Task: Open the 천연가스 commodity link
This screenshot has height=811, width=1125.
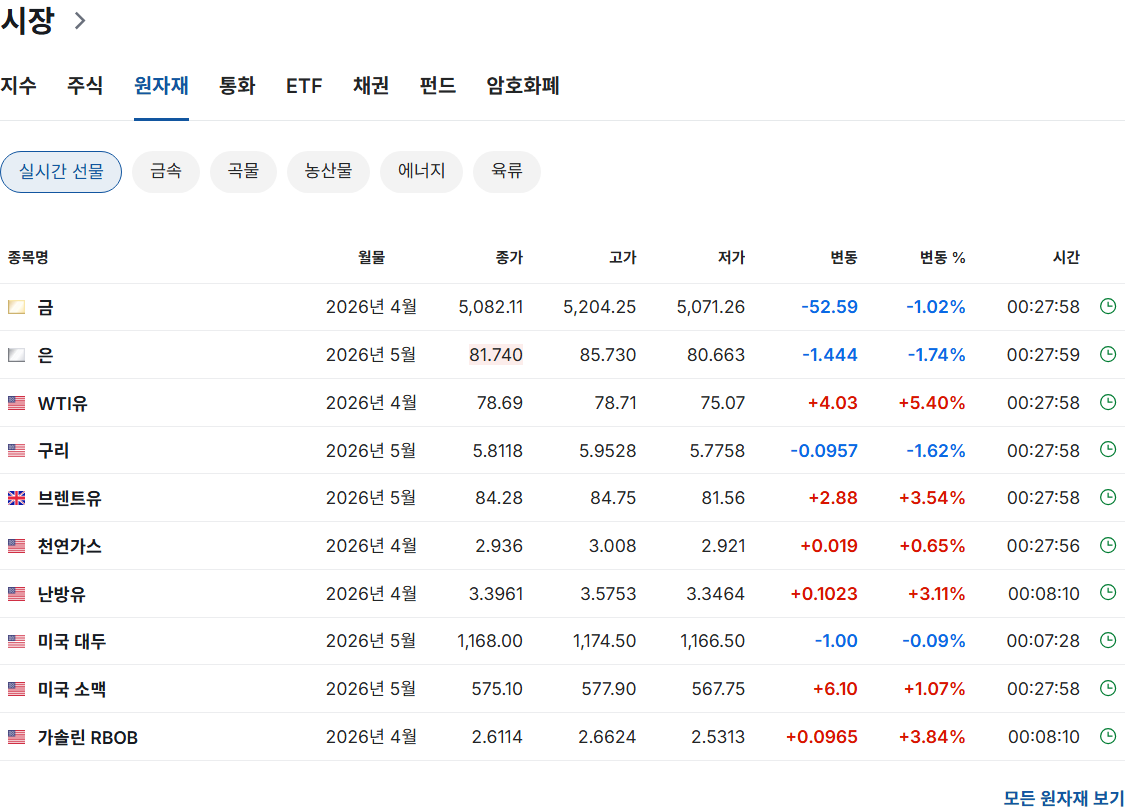Action: point(70,546)
